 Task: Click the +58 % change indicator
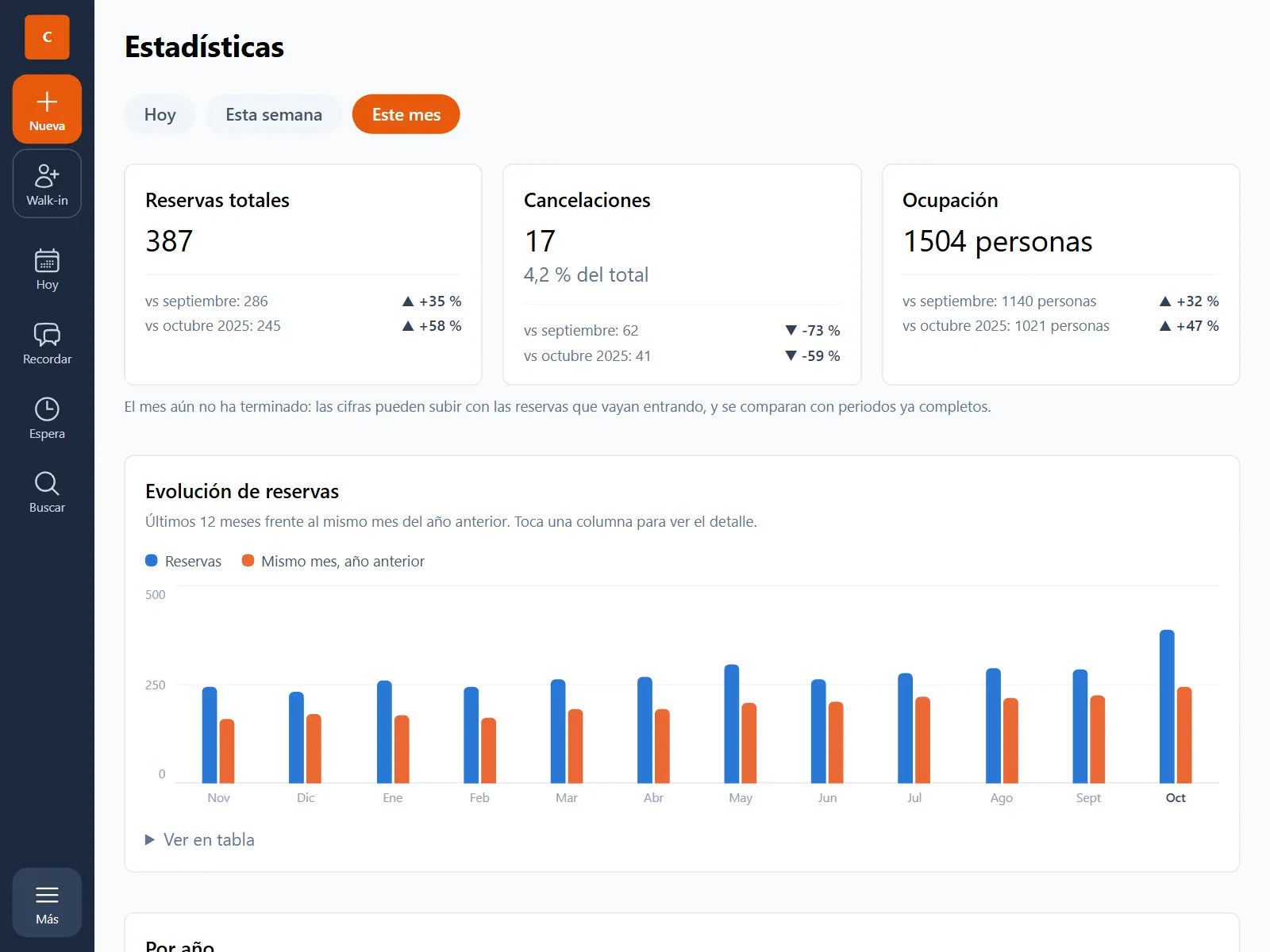(432, 326)
